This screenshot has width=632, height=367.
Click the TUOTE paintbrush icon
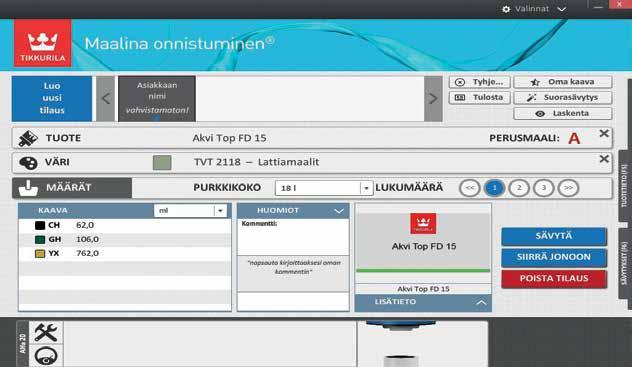[x=28, y=139]
